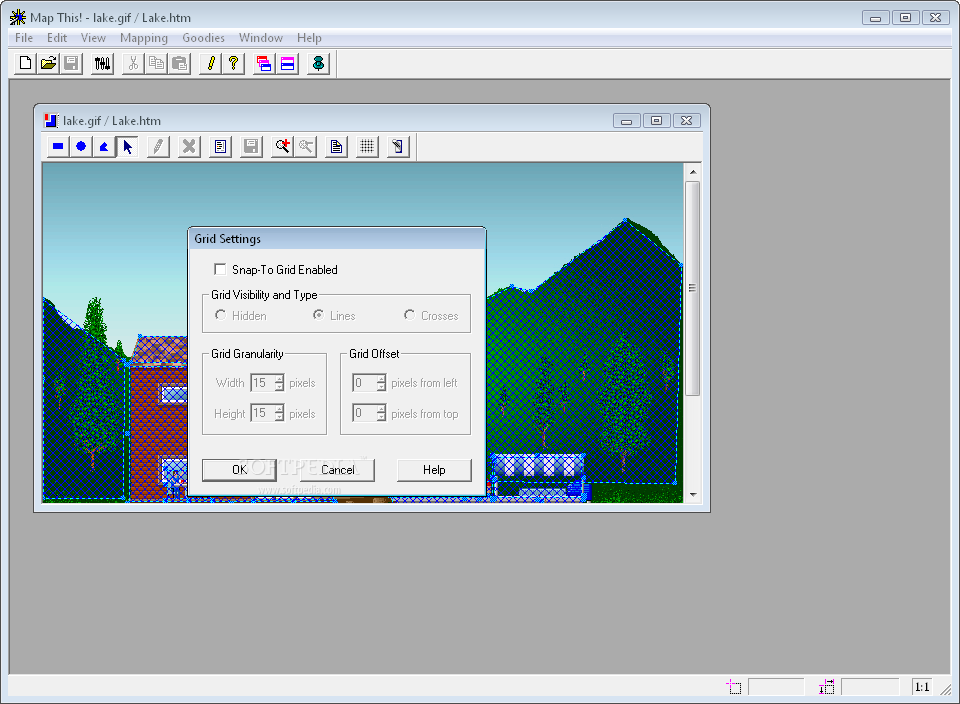Open the File menu
This screenshot has height=704, width=960.
point(24,38)
